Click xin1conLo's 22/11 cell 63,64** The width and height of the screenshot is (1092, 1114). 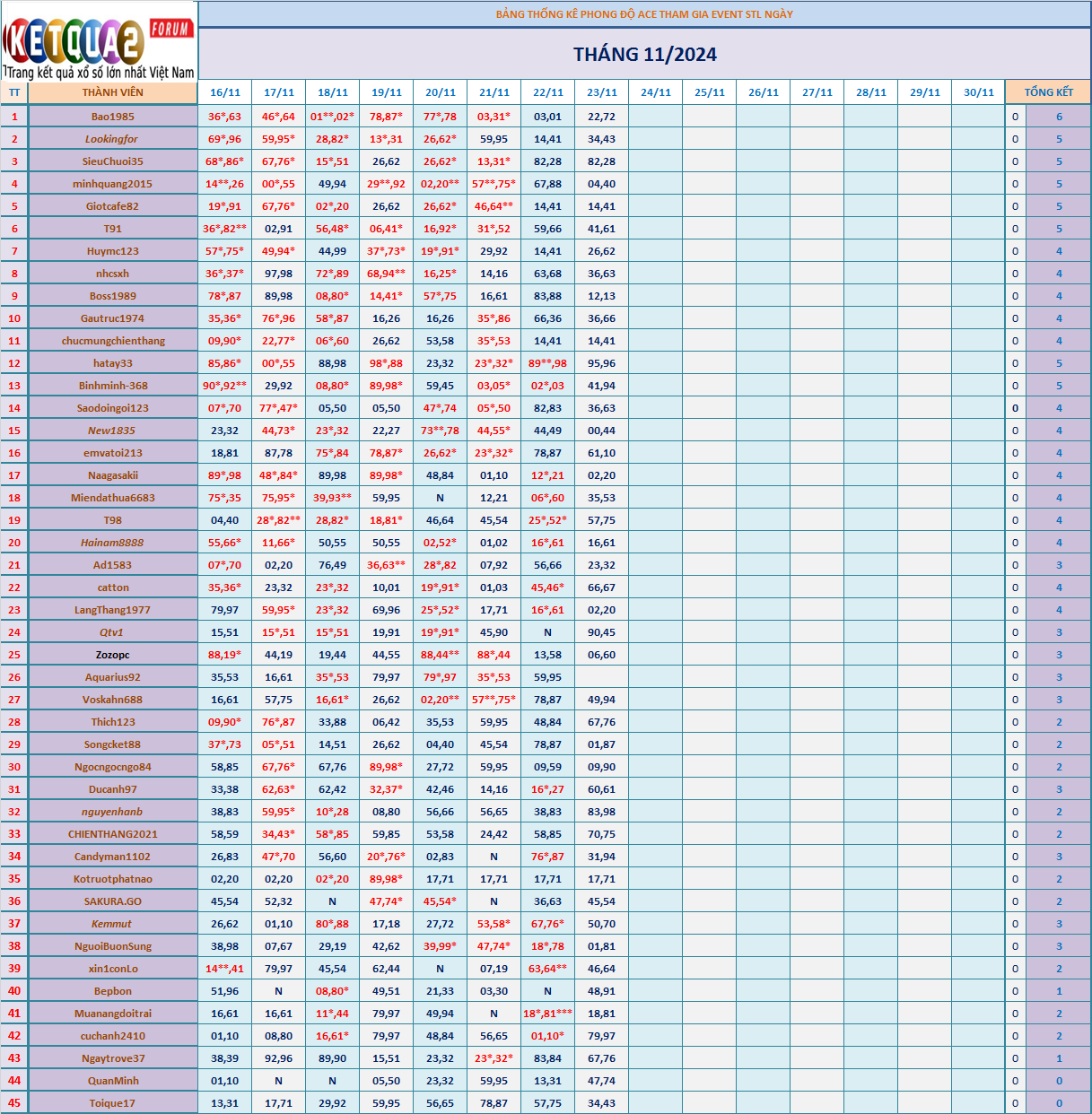click(548, 969)
